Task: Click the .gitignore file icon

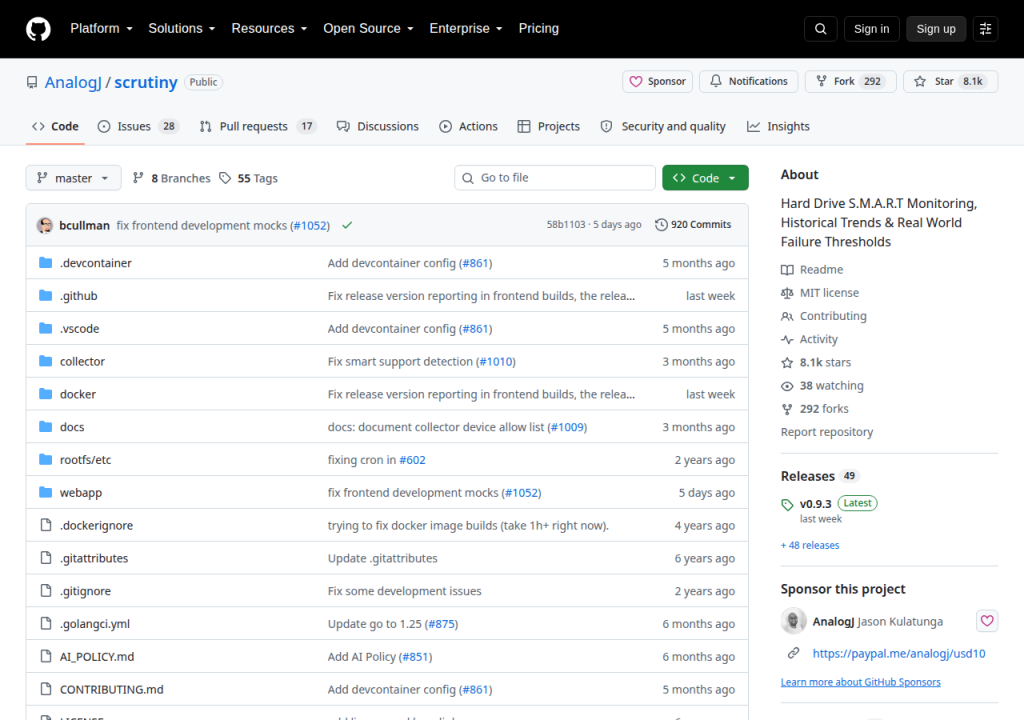Action: click(x=46, y=591)
